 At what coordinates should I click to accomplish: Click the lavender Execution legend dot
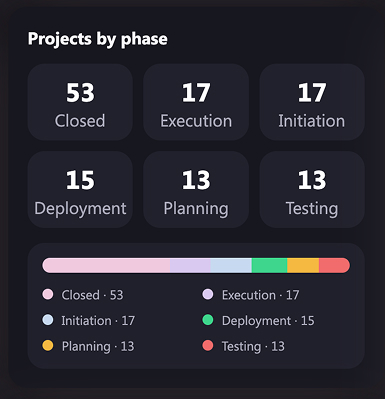208,294
